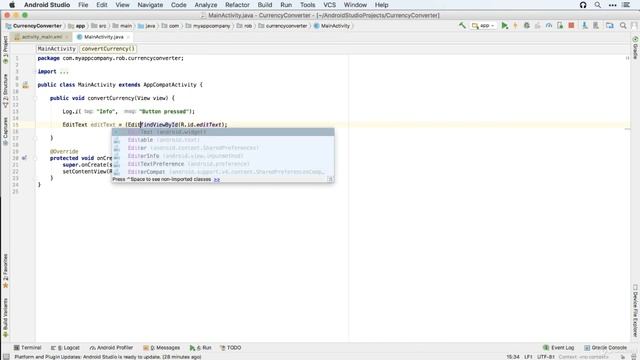Click the Search Everywhere magnifier in toolbar
Screen dimensions: 640x360
(623, 26)
